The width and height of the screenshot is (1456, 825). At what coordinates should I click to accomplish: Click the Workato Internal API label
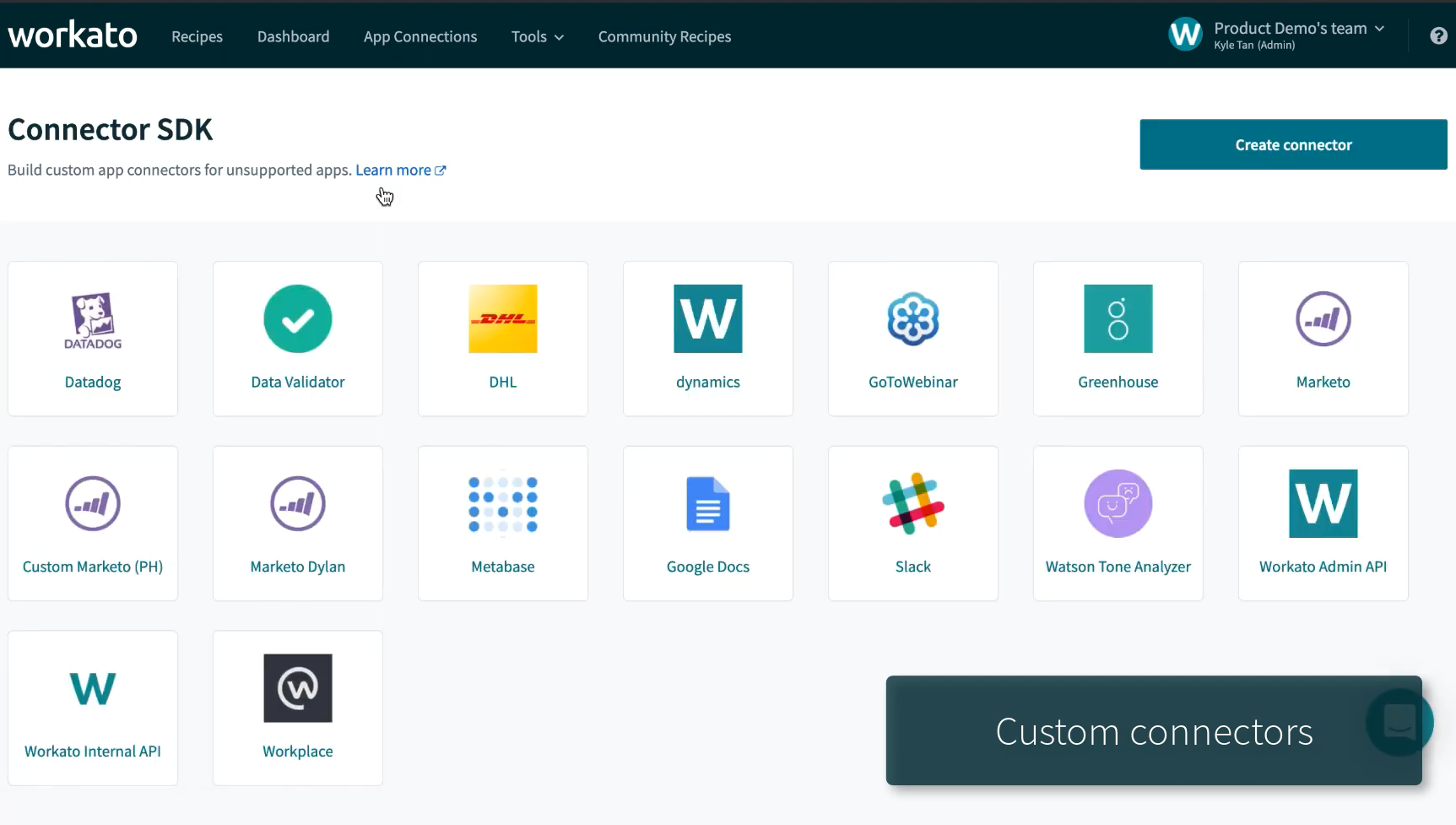(x=93, y=752)
